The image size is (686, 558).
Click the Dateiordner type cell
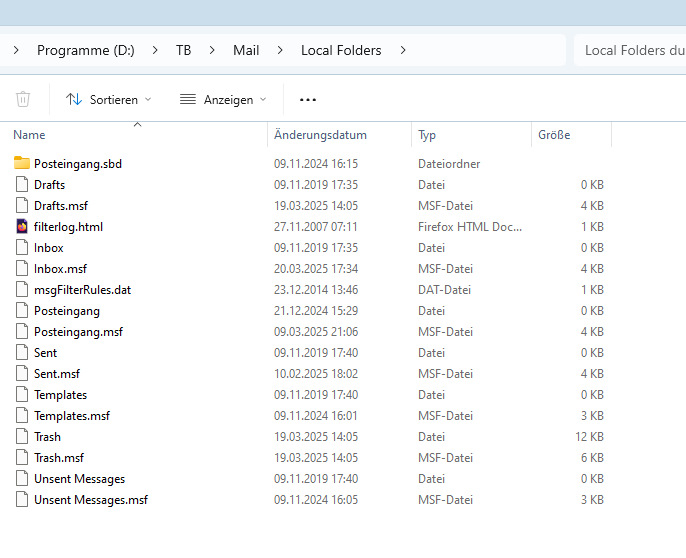[449, 164]
